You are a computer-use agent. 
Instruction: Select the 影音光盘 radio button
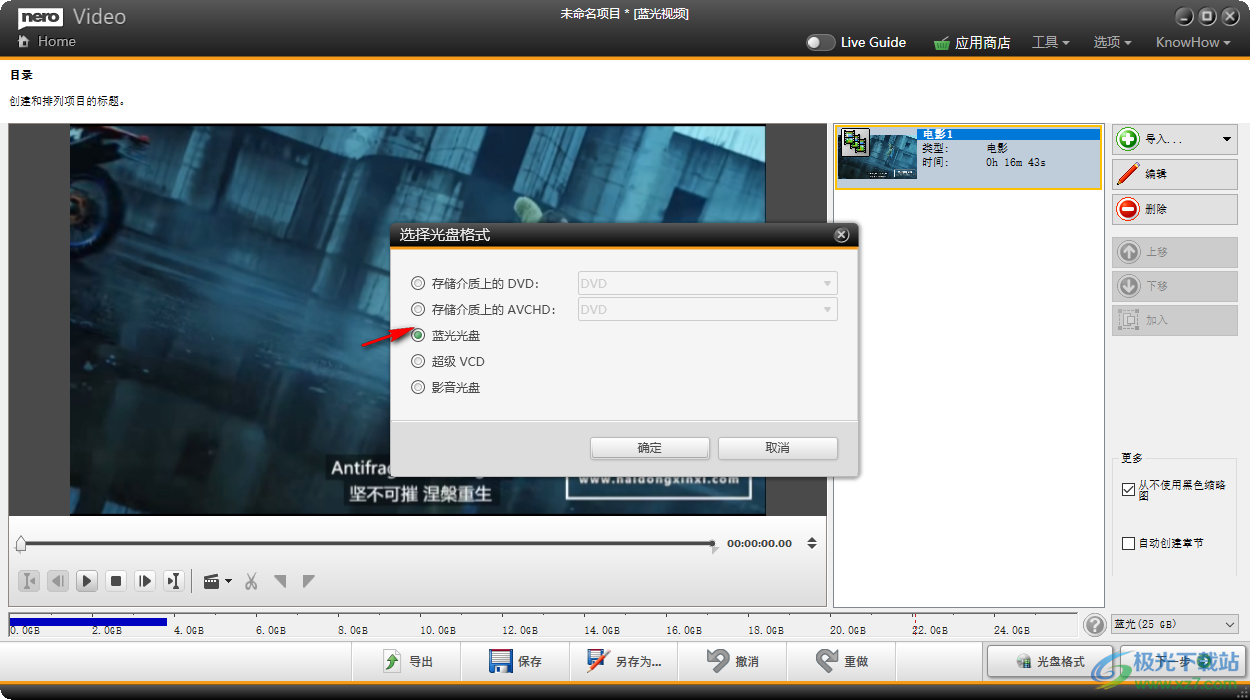tap(418, 387)
